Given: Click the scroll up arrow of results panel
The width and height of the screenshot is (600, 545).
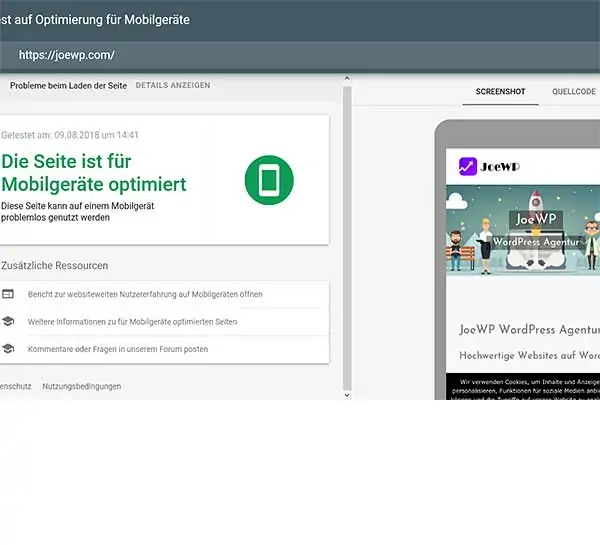Looking at the screenshot, I should click(x=347, y=78).
